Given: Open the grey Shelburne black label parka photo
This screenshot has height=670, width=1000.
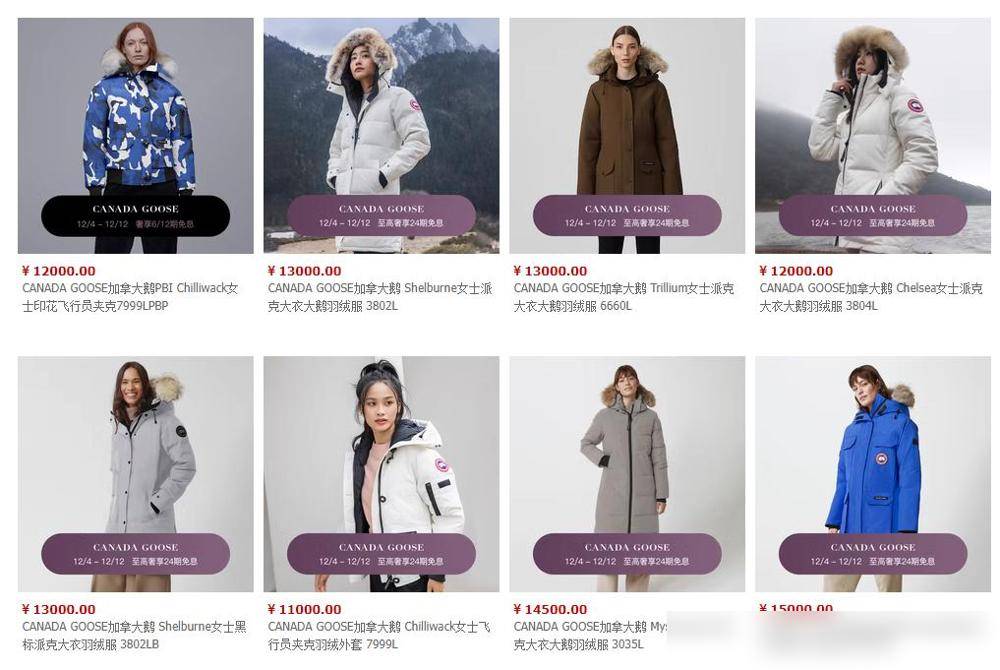Looking at the screenshot, I should (135, 474).
